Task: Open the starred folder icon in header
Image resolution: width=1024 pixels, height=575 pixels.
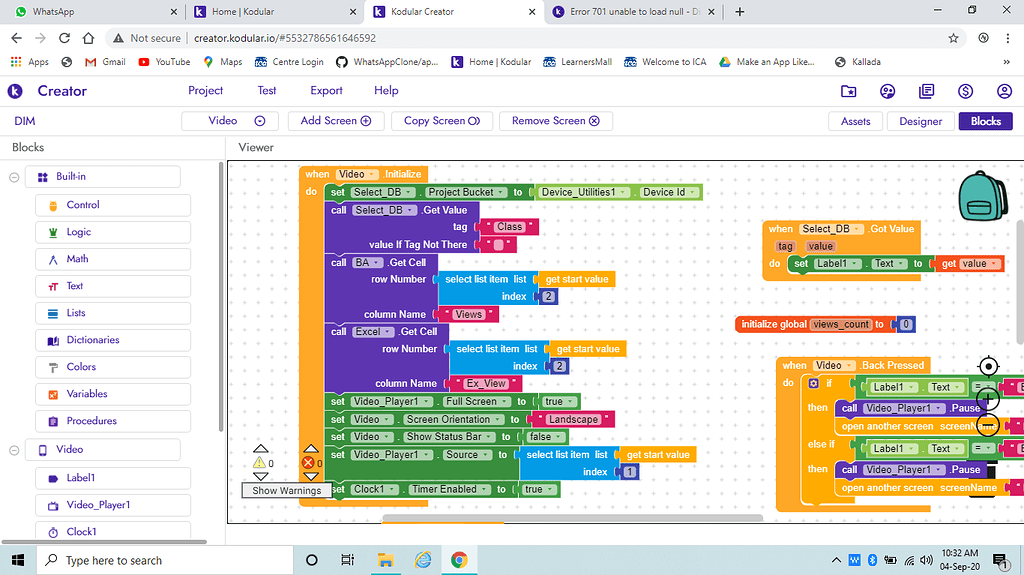Action: (848, 91)
